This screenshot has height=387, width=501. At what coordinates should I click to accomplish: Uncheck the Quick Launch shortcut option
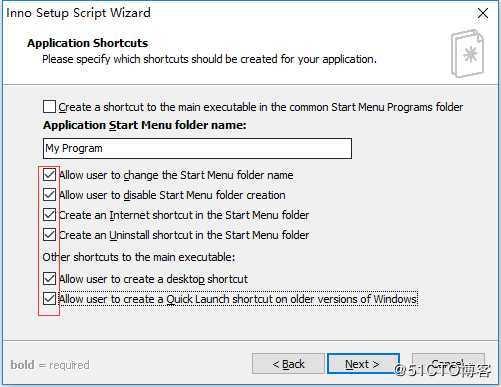click(x=49, y=299)
